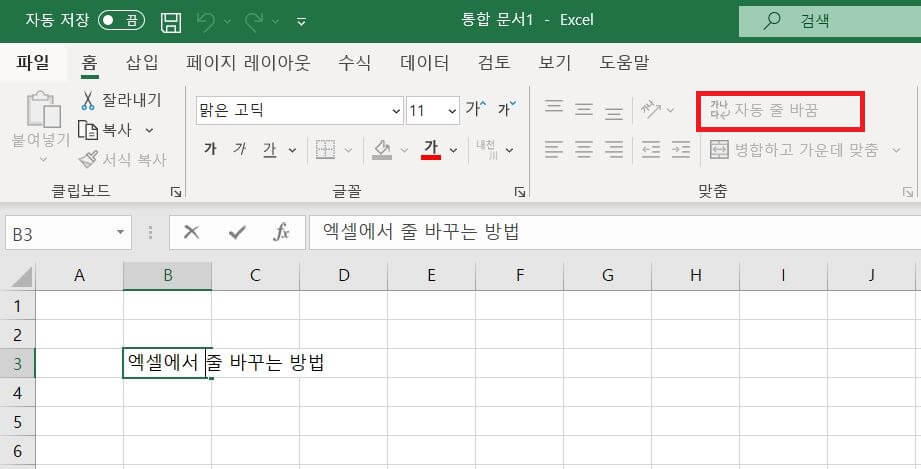Select the column D header

344,275
